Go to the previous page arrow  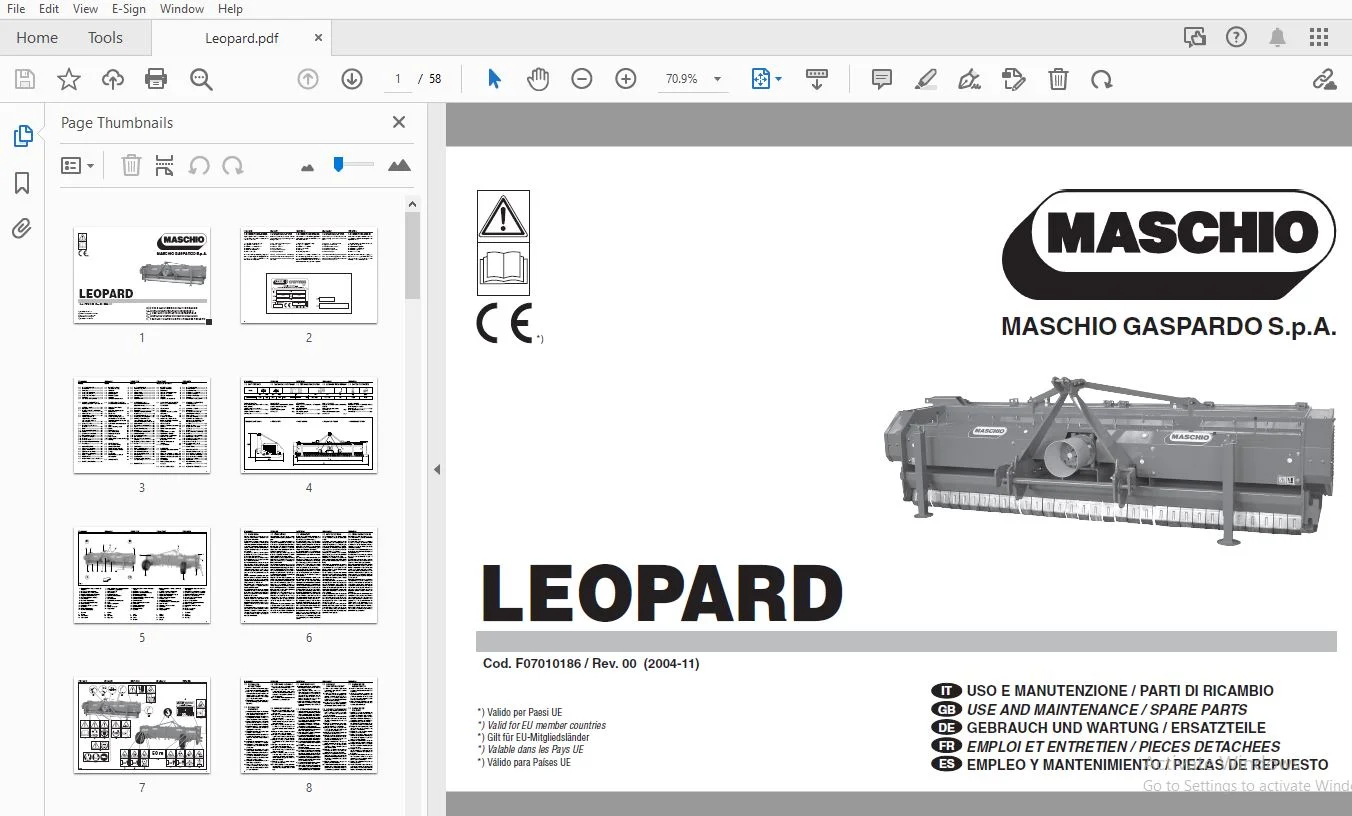308,79
